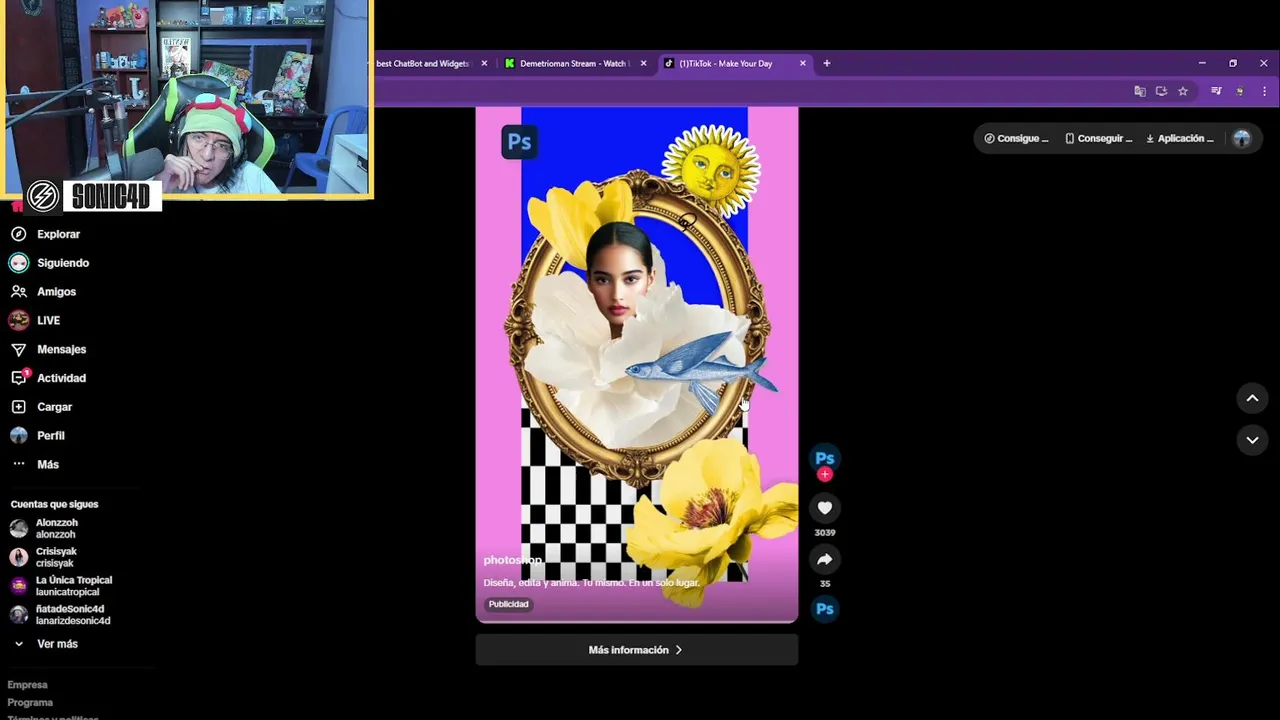This screenshot has height=720, width=1280.
Task: Open a new browser tab
Action: click(826, 63)
